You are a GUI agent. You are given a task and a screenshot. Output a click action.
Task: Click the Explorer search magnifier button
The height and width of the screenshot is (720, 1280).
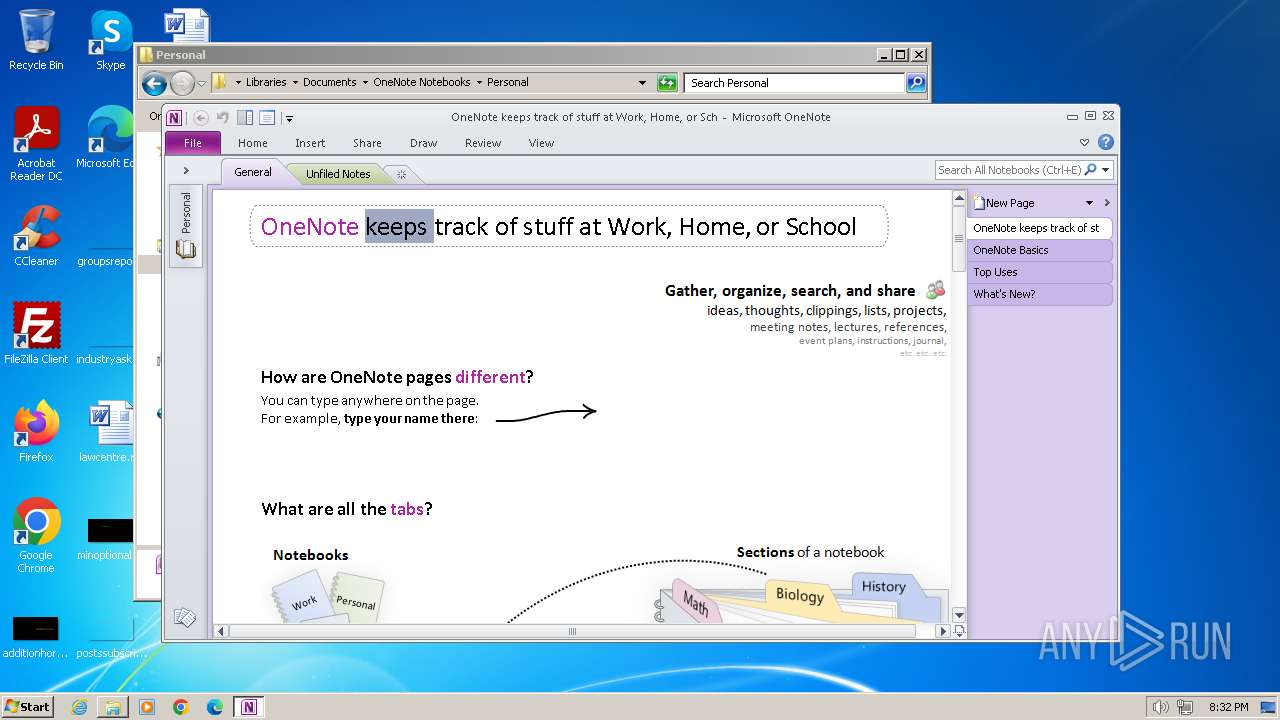(916, 83)
